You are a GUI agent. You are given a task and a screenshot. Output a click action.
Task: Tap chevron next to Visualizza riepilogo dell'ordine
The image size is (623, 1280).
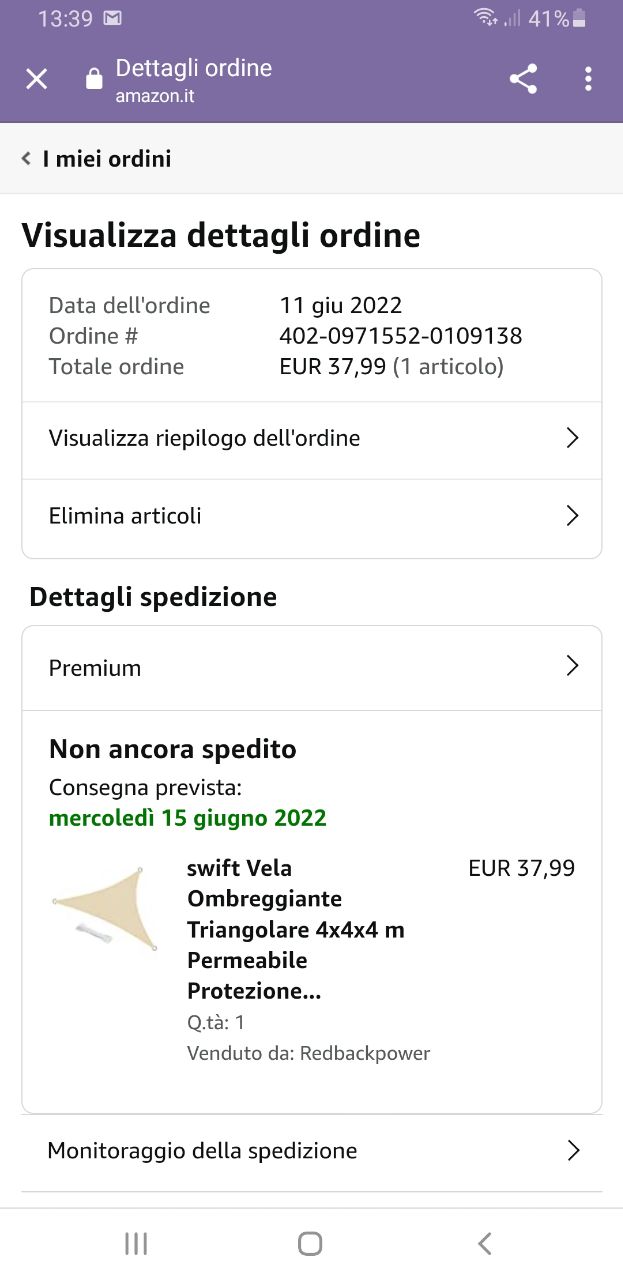pos(572,438)
